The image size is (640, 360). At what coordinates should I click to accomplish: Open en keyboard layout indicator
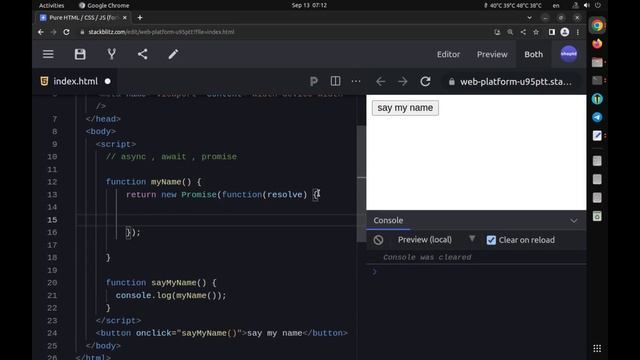pos(556,5)
